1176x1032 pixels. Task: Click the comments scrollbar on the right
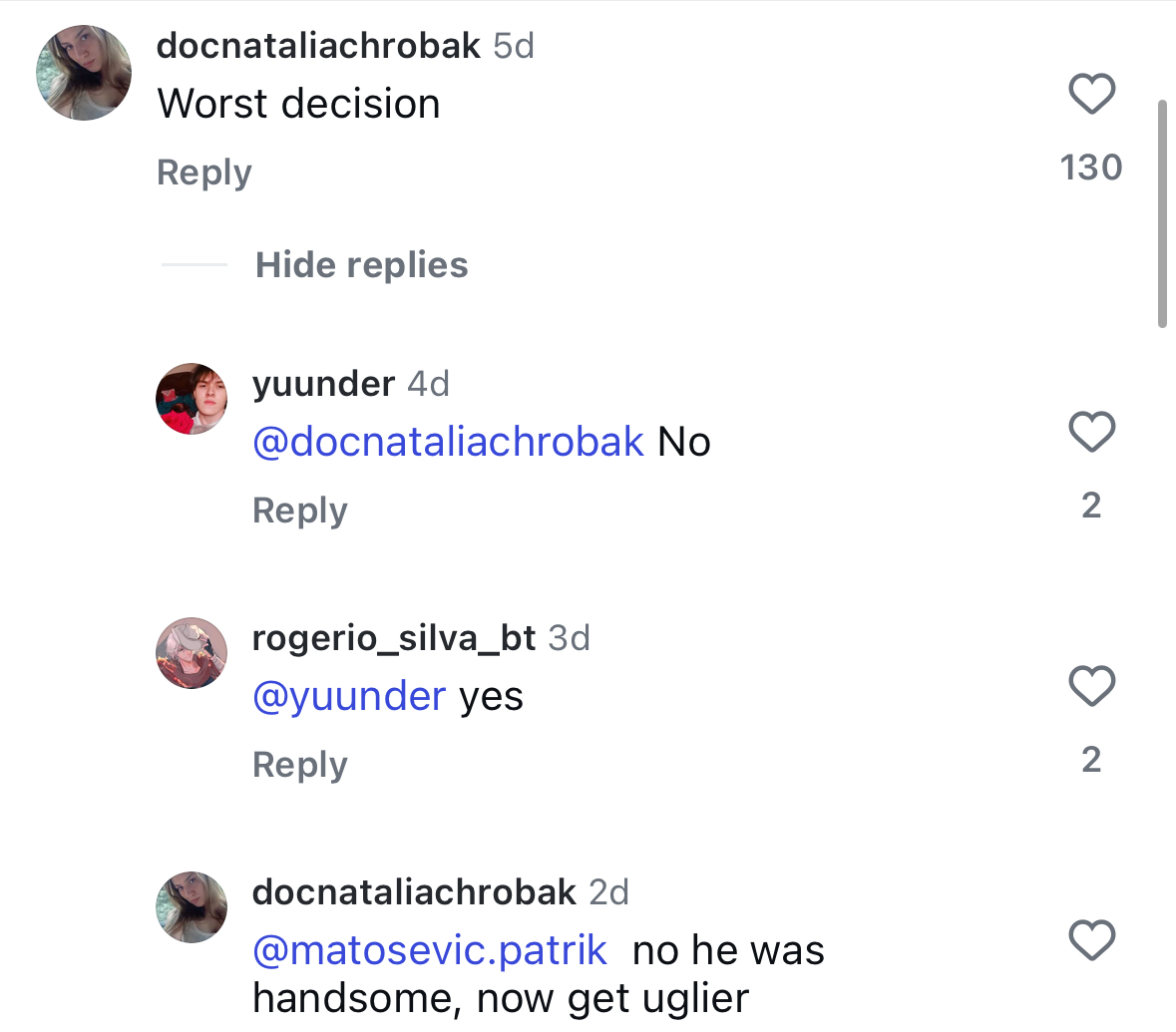pyautogui.click(x=1162, y=213)
